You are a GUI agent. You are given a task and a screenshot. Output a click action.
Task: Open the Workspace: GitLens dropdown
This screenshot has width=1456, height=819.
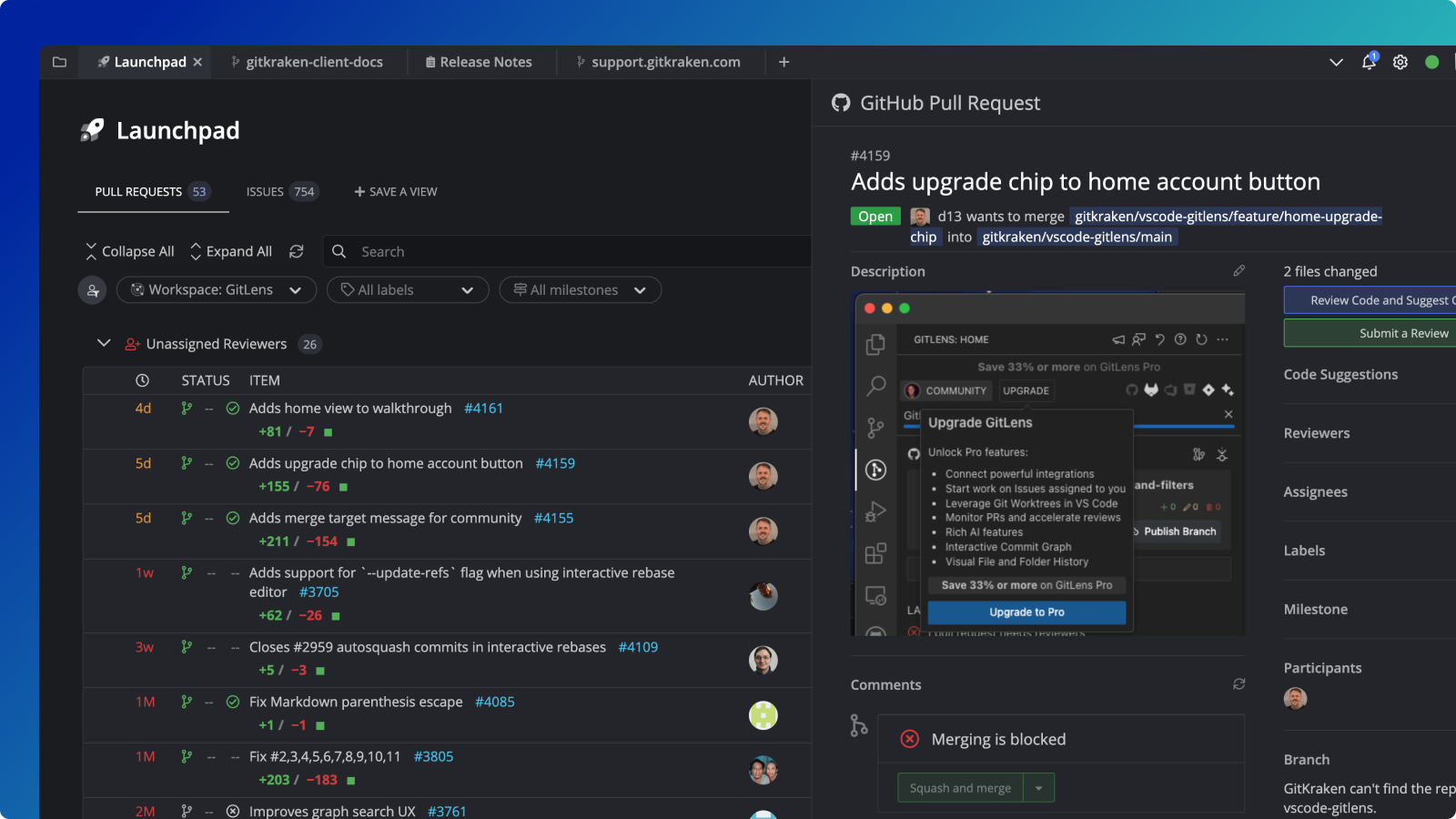tap(216, 289)
